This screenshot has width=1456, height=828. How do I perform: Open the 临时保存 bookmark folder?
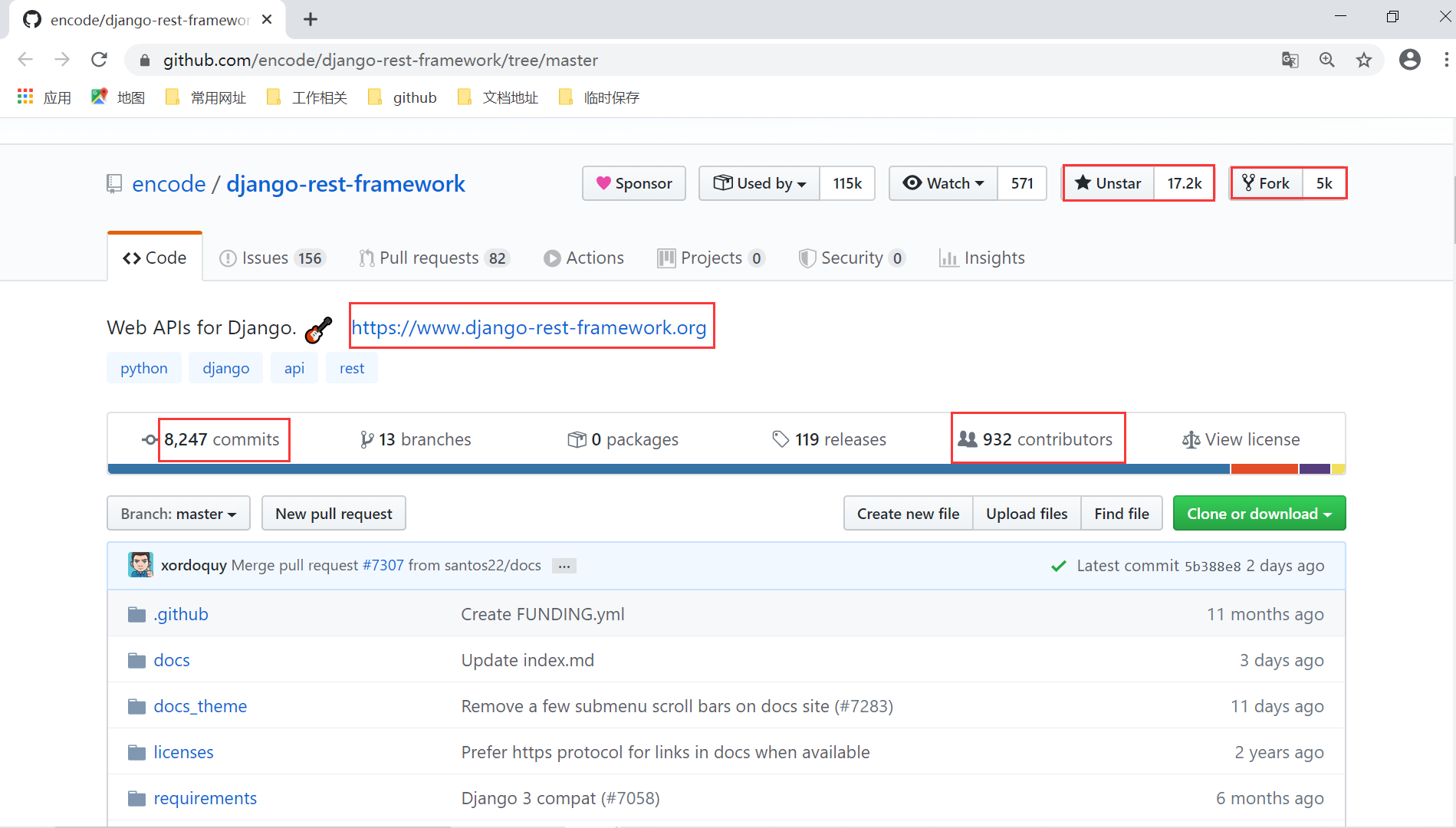click(x=599, y=97)
